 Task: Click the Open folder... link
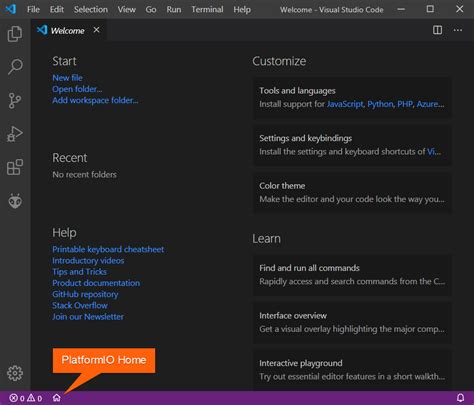tap(77, 89)
